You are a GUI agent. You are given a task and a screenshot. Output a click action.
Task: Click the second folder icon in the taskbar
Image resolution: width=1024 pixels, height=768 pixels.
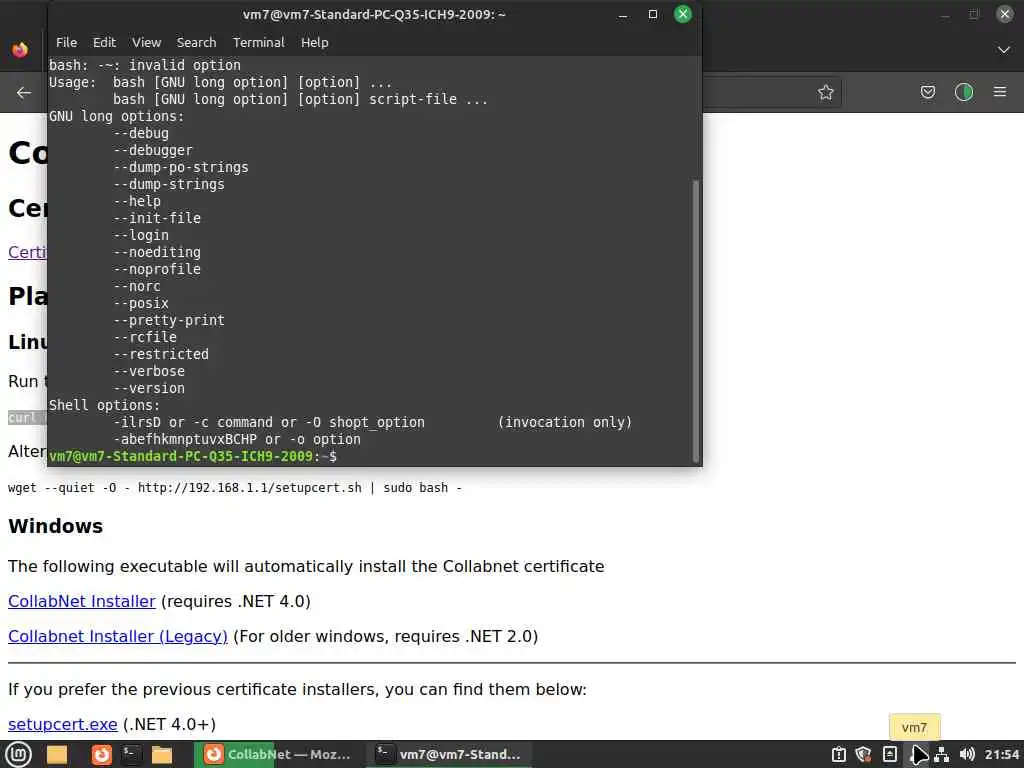click(162, 754)
